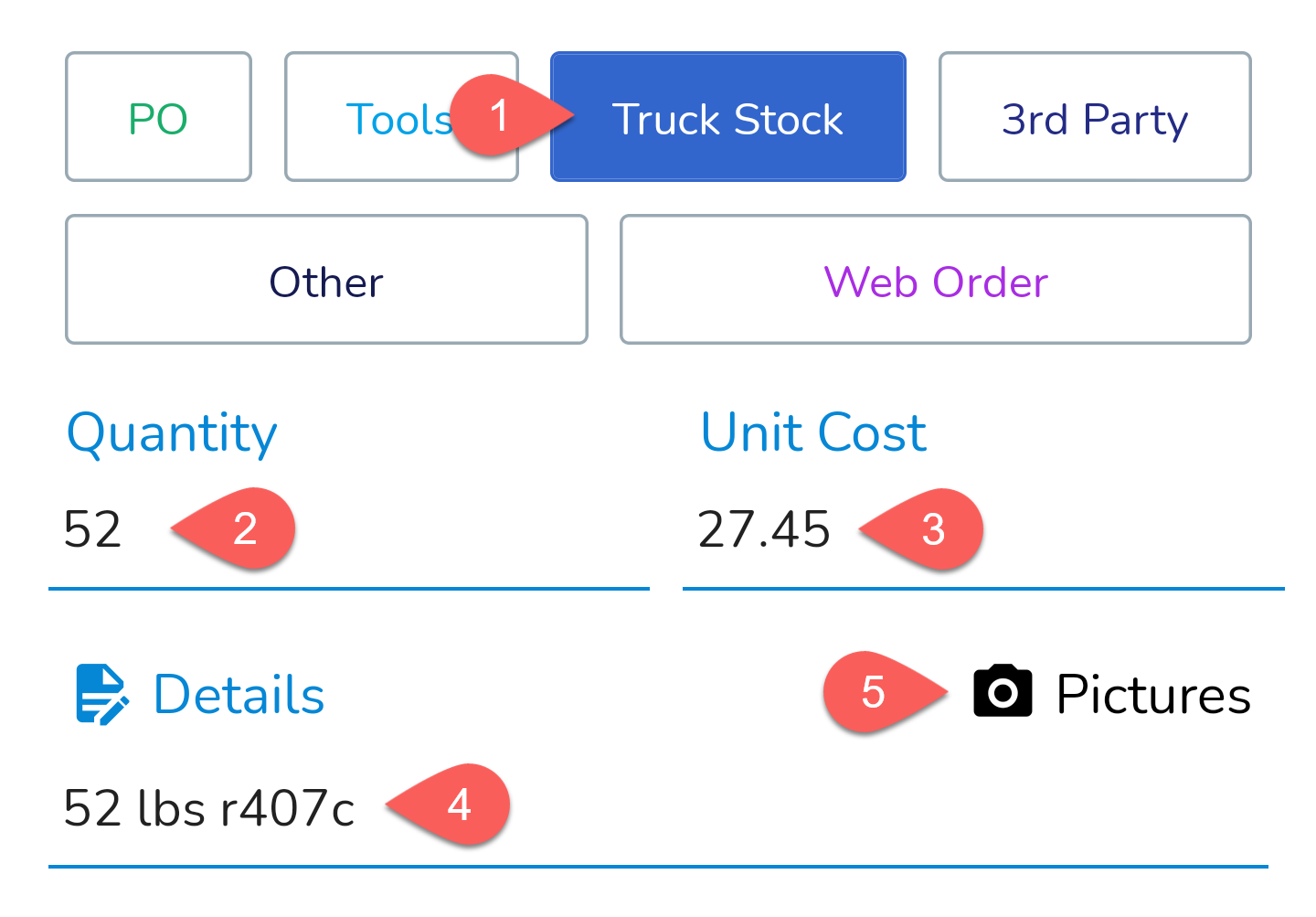
Task: Focus the Quantity field showing 52
Action: click(349, 530)
